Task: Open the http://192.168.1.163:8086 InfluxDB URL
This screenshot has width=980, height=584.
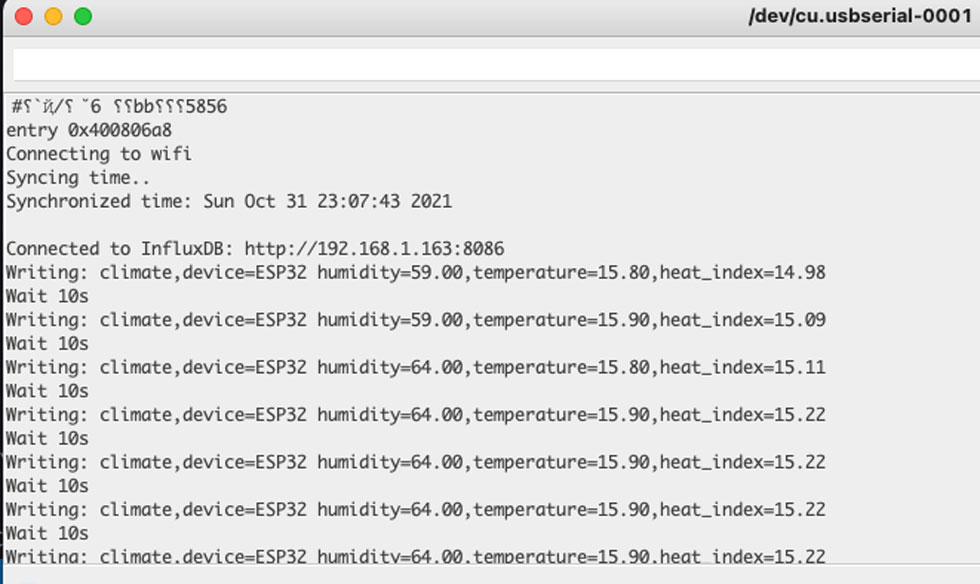Action: (x=374, y=249)
